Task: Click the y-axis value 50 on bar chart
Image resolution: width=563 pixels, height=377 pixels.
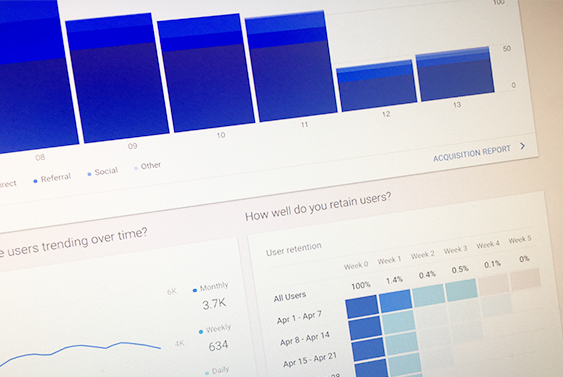Action: coord(507,48)
